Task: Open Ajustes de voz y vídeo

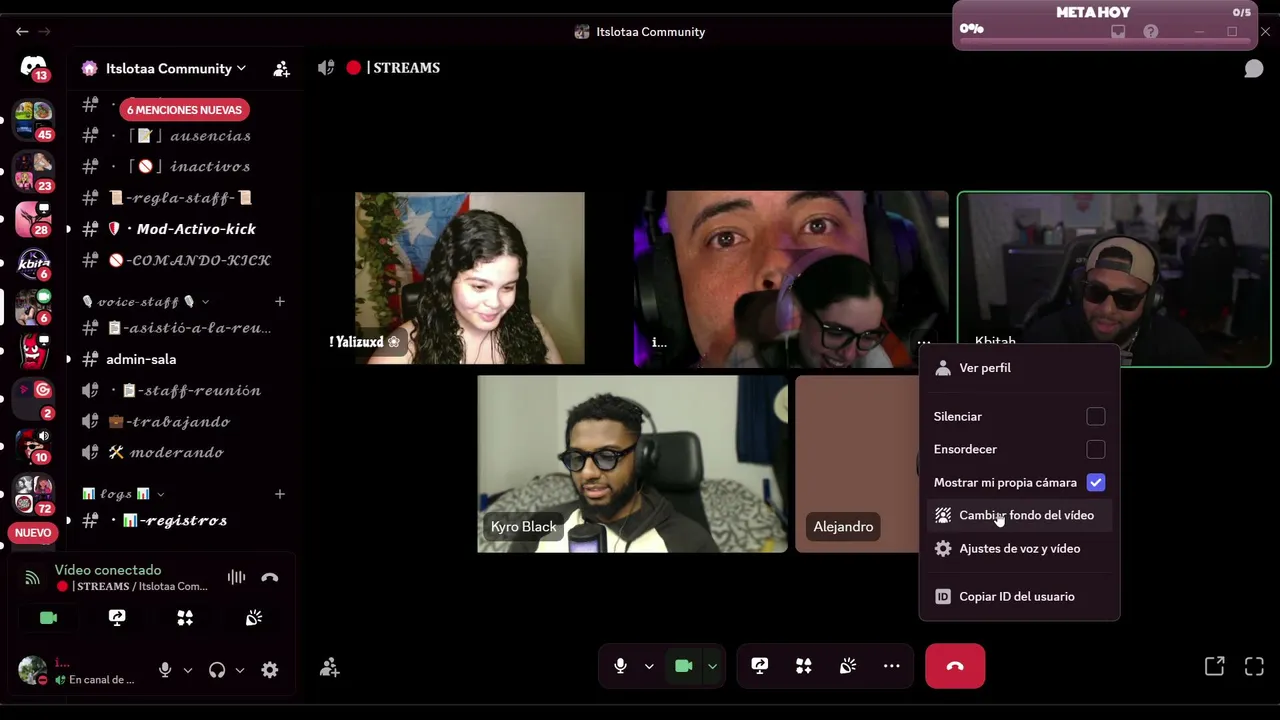Action: tap(1020, 548)
